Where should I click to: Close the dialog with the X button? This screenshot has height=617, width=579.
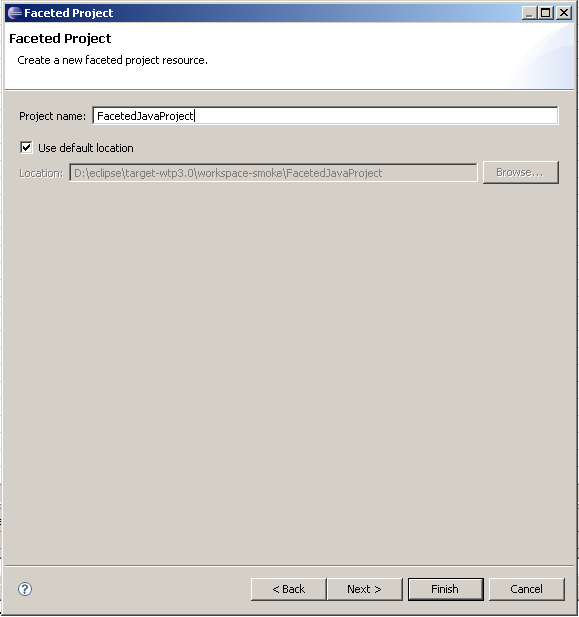point(564,13)
